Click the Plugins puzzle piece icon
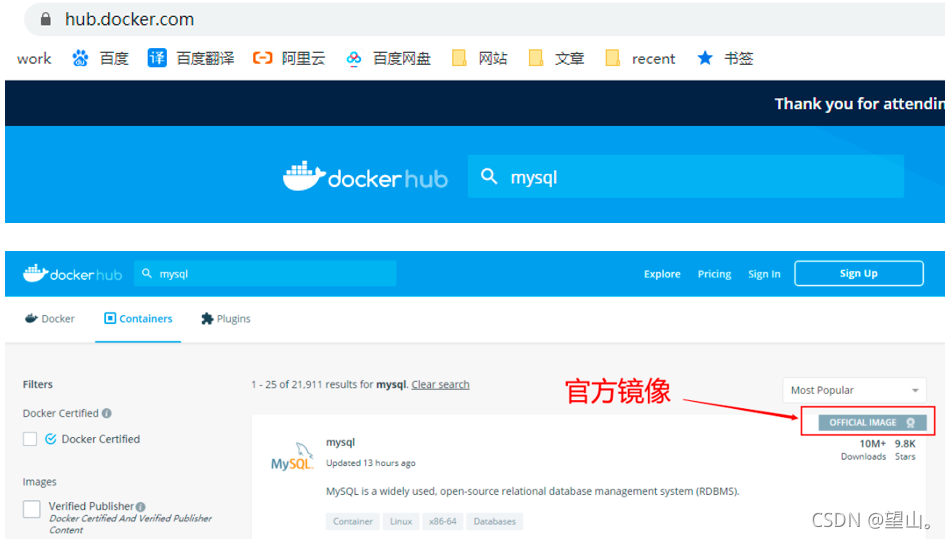 [x=207, y=318]
